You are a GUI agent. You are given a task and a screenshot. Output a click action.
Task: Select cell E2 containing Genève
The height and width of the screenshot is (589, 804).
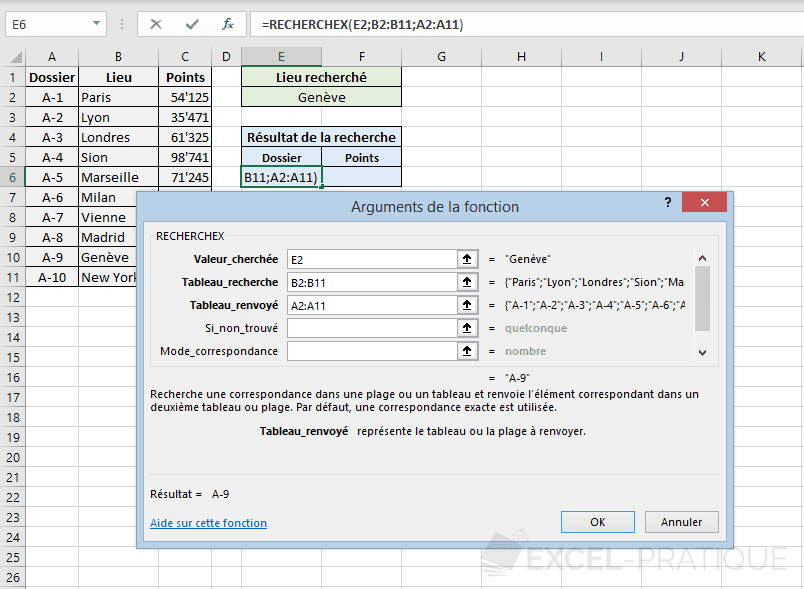click(321, 97)
